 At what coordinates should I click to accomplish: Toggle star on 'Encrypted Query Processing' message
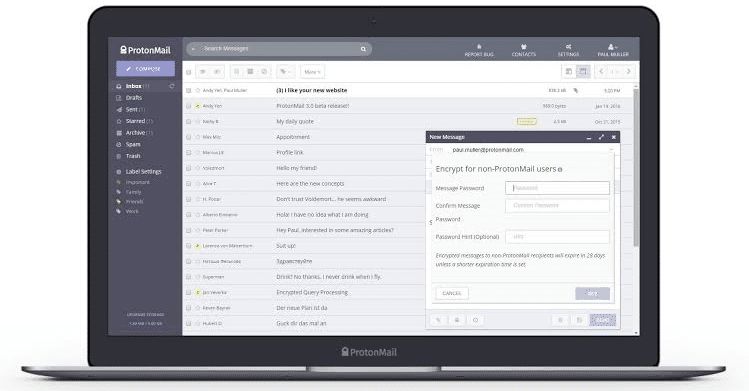point(197,292)
